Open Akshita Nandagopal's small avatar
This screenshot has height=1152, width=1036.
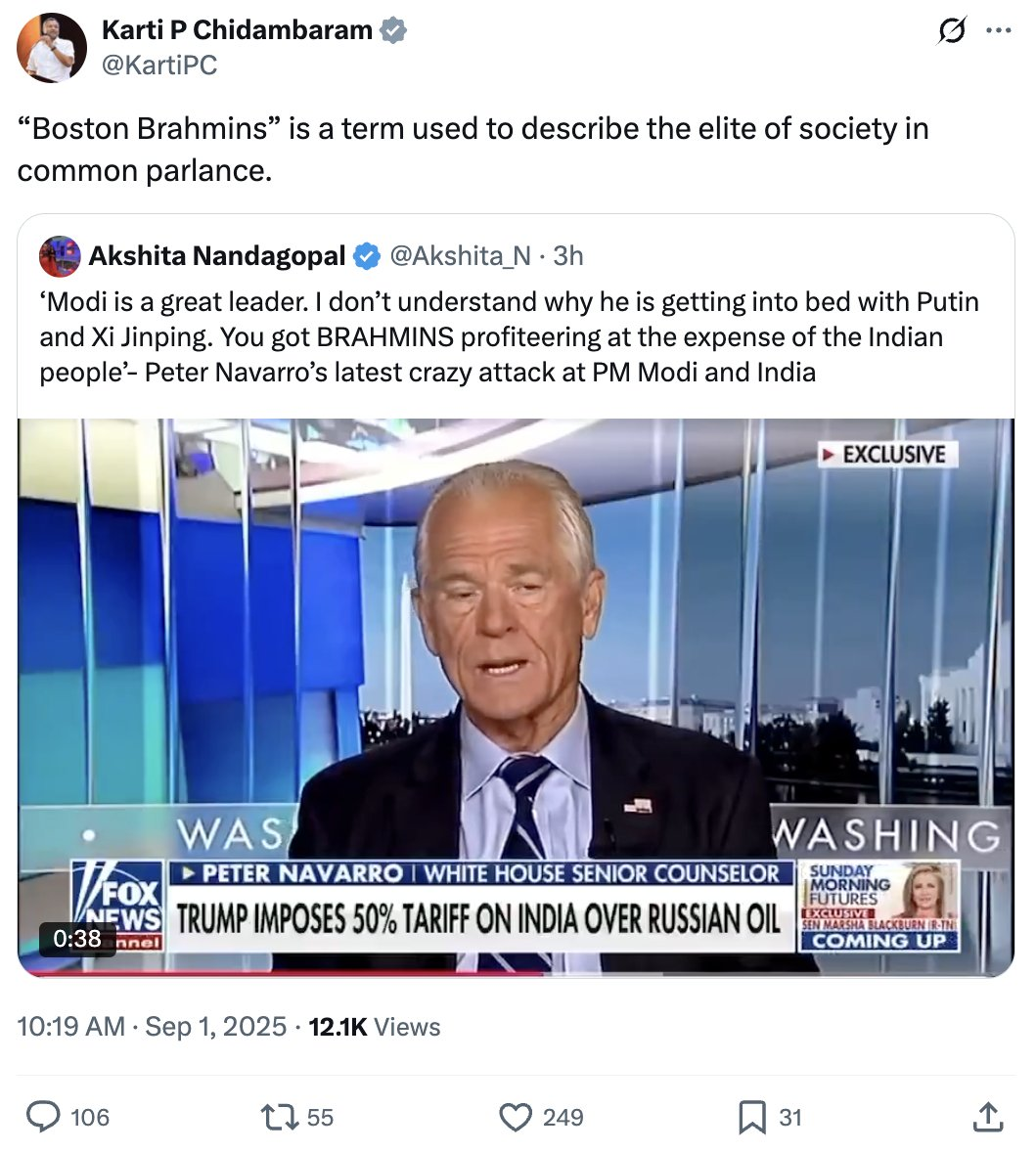point(60,255)
